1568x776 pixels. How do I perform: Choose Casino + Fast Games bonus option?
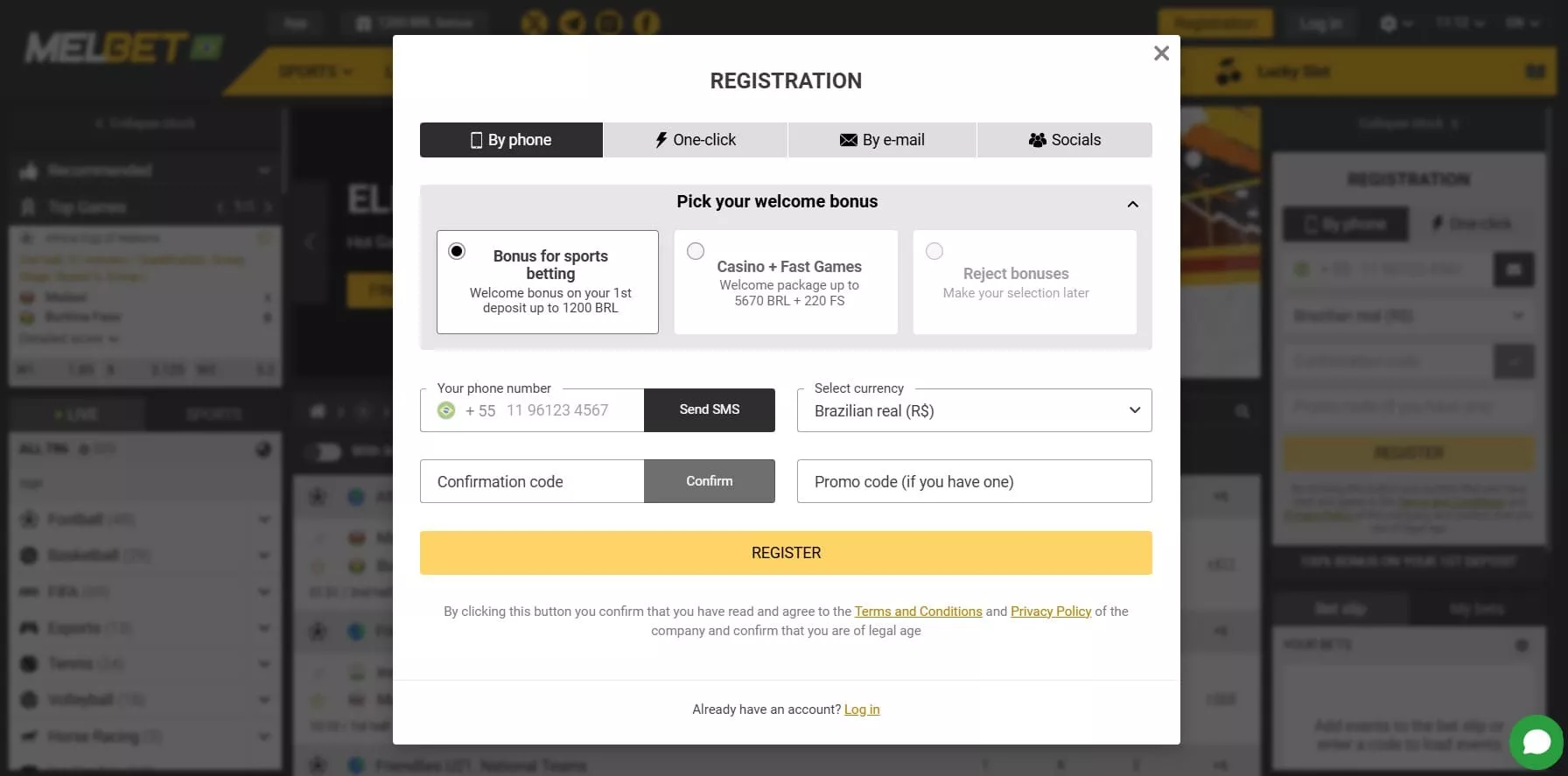pyautogui.click(x=696, y=251)
